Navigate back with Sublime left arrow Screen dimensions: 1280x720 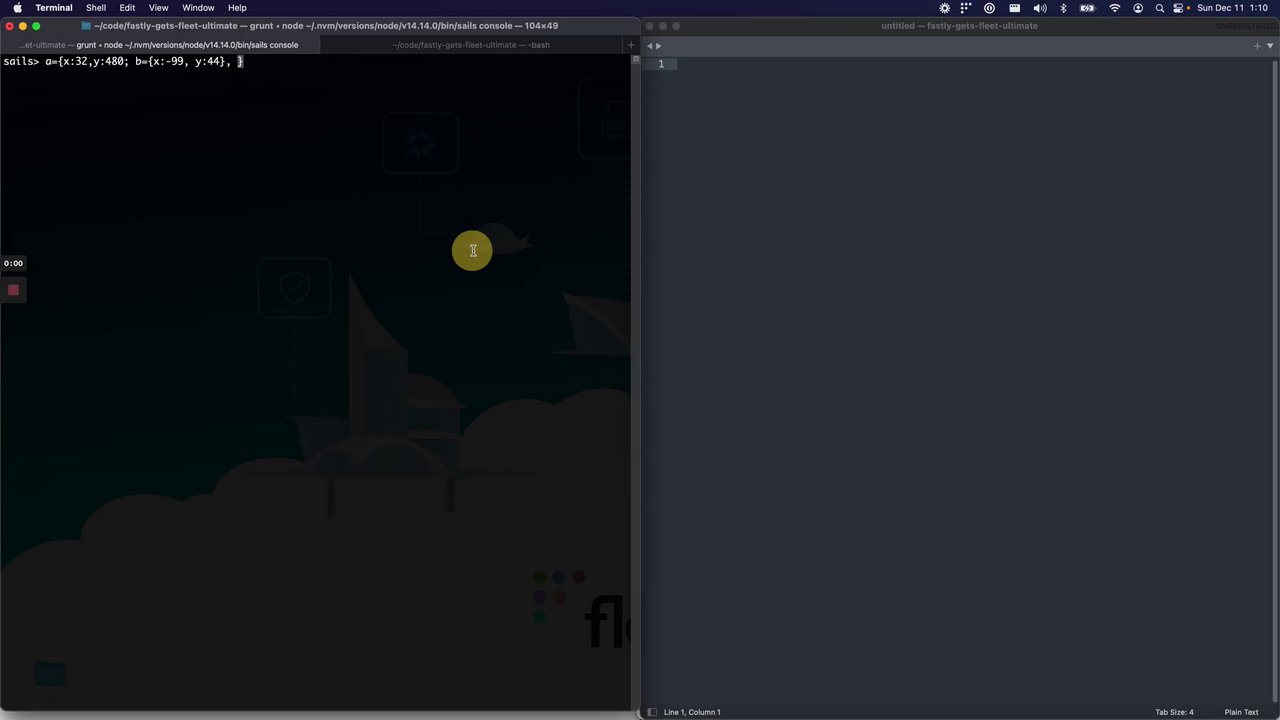coord(649,46)
